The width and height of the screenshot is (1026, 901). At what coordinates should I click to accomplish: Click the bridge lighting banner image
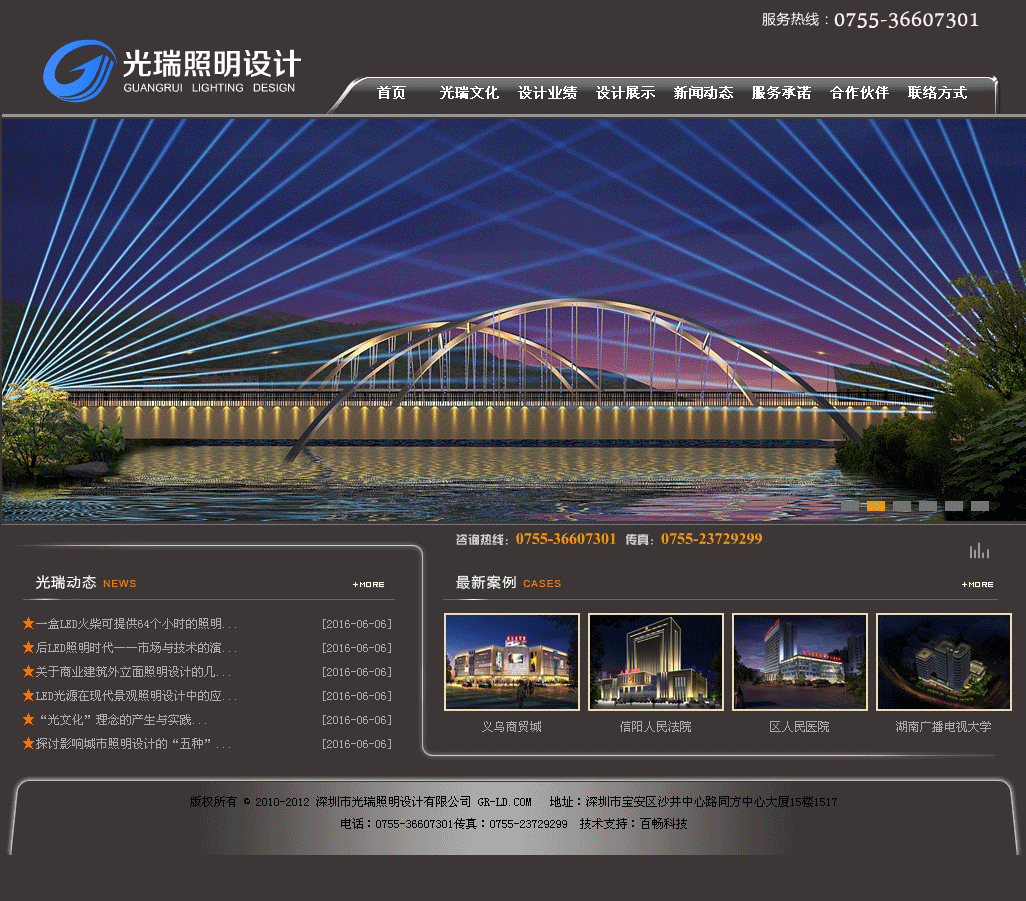pos(512,320)
